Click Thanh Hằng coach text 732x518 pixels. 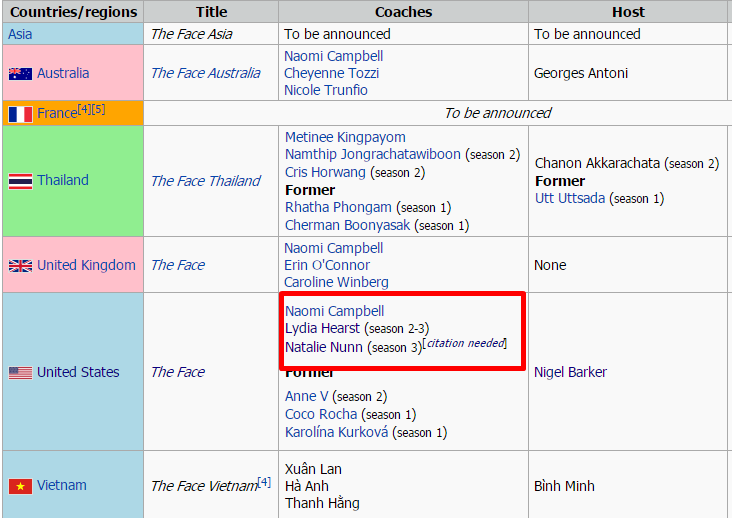pos(322,504)
